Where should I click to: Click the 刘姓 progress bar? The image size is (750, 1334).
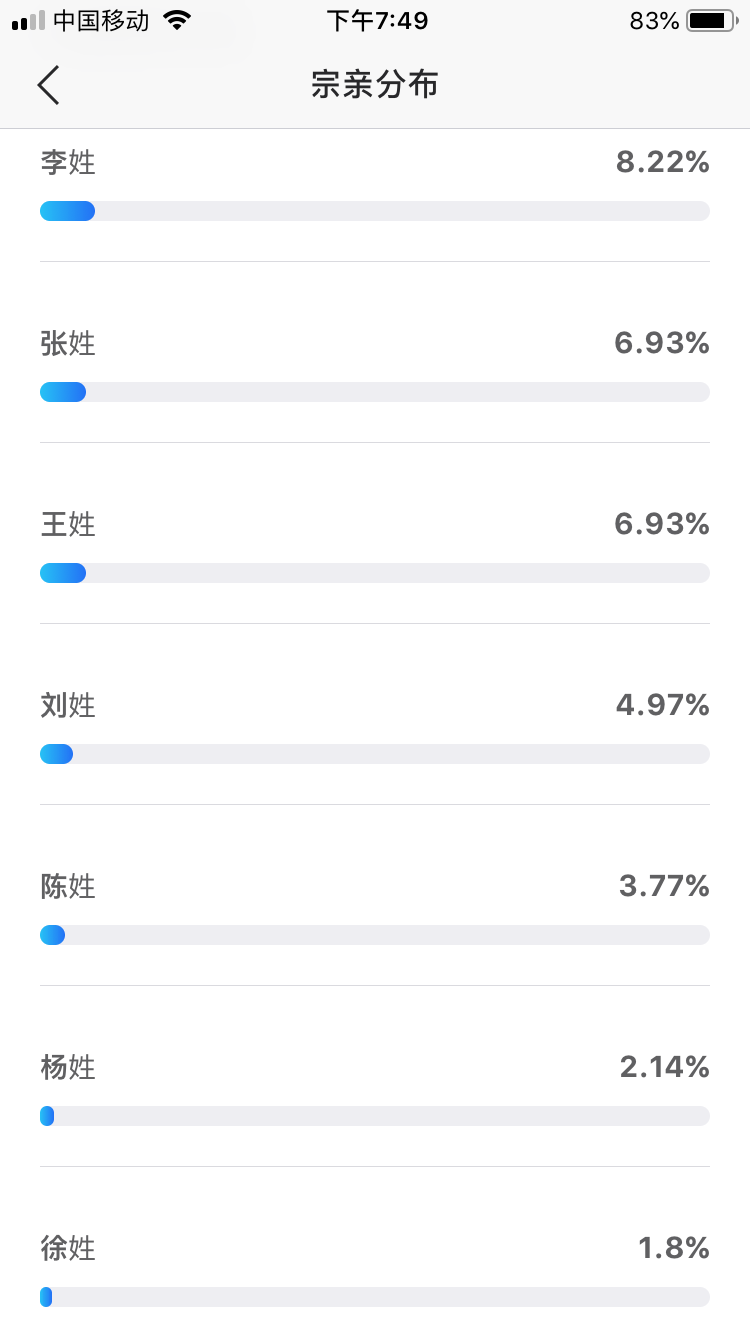pos(375,754)
